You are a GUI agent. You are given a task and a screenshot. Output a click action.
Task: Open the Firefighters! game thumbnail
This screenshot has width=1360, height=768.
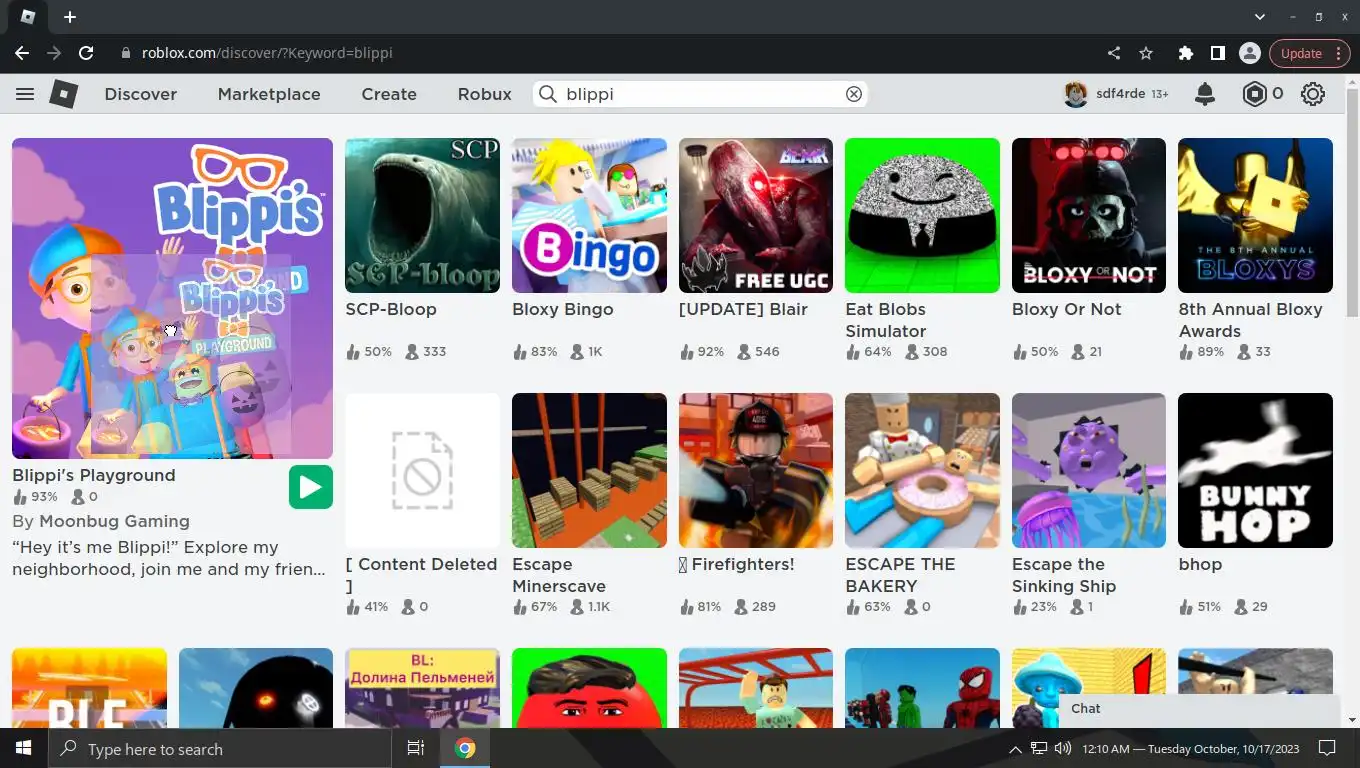pos(756,470)
